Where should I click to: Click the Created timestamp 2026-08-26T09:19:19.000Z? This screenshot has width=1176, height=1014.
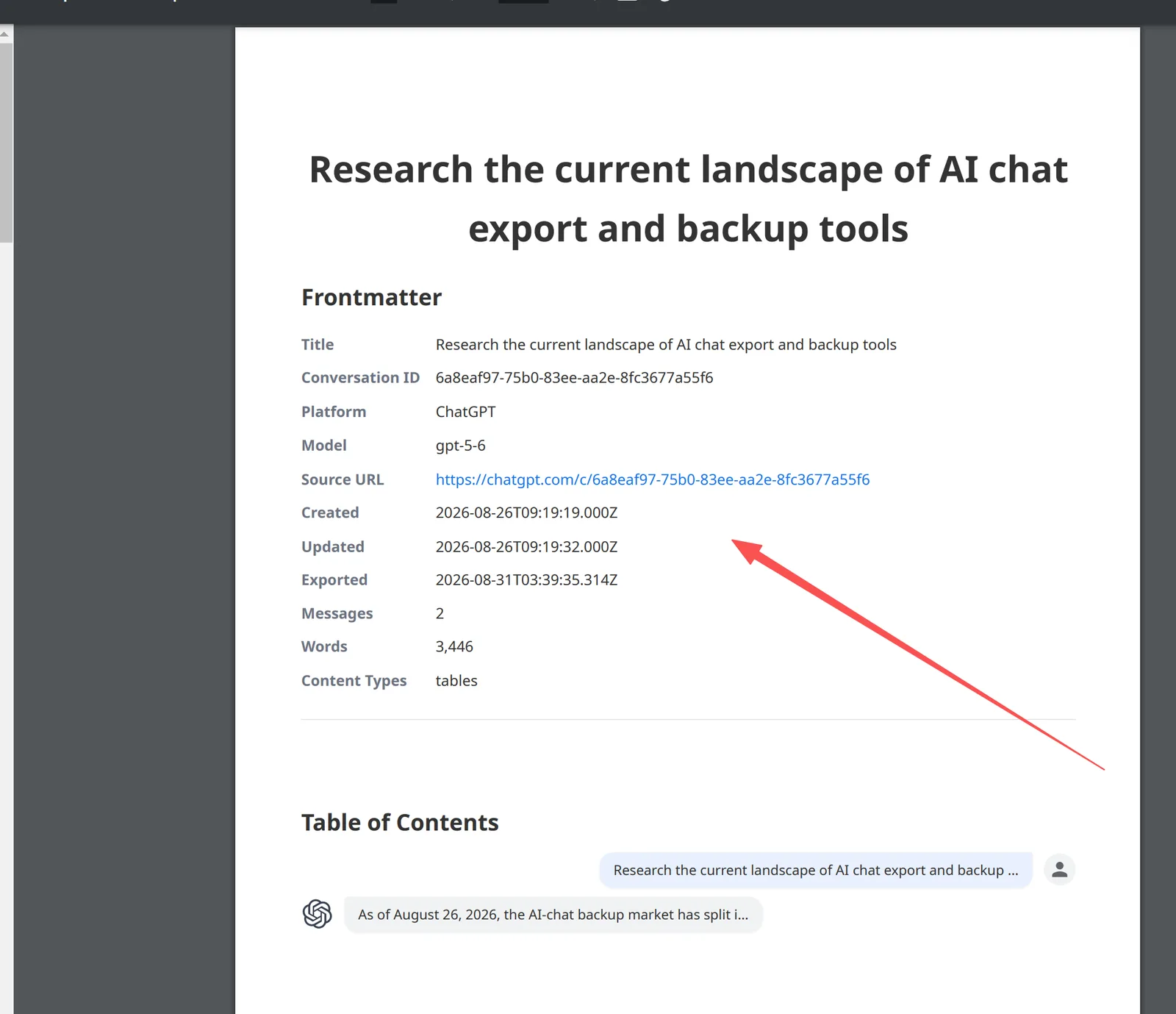pyautogui.click(x=526, y=513)
